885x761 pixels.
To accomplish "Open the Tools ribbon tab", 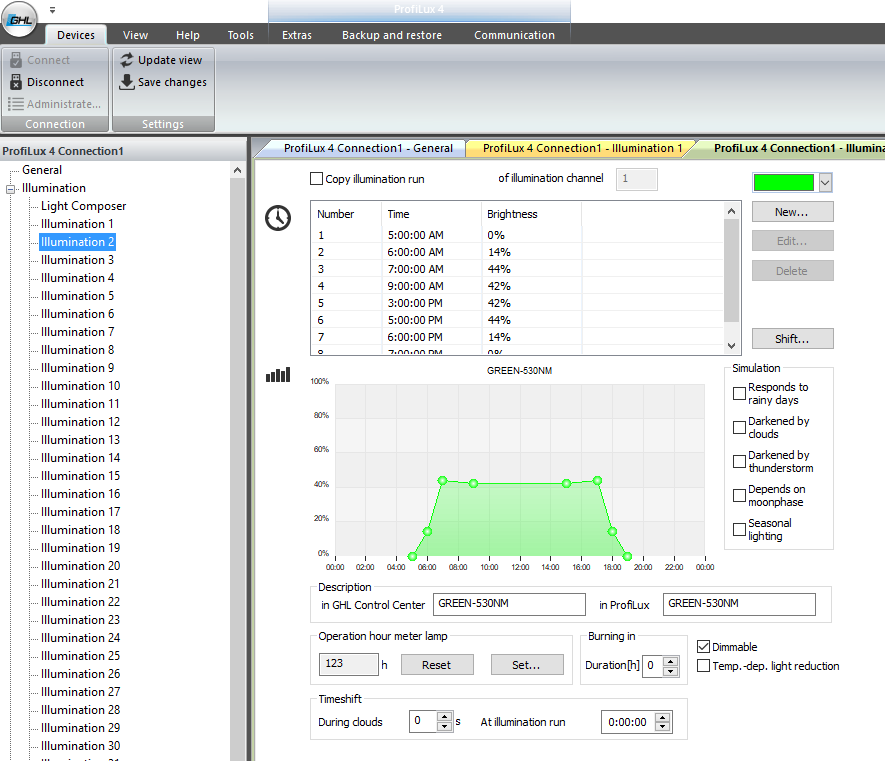I will click(x=240, y=35).
